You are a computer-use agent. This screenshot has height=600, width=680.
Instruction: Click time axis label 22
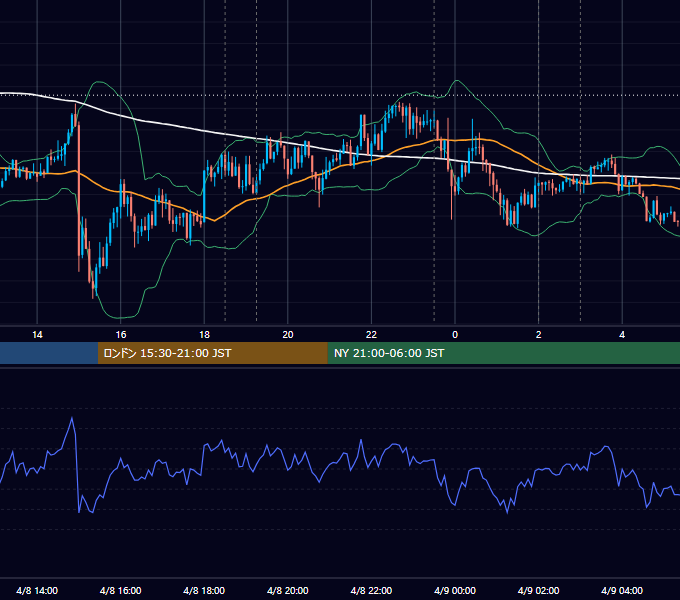pyautogui.click(x=371, y=335)
